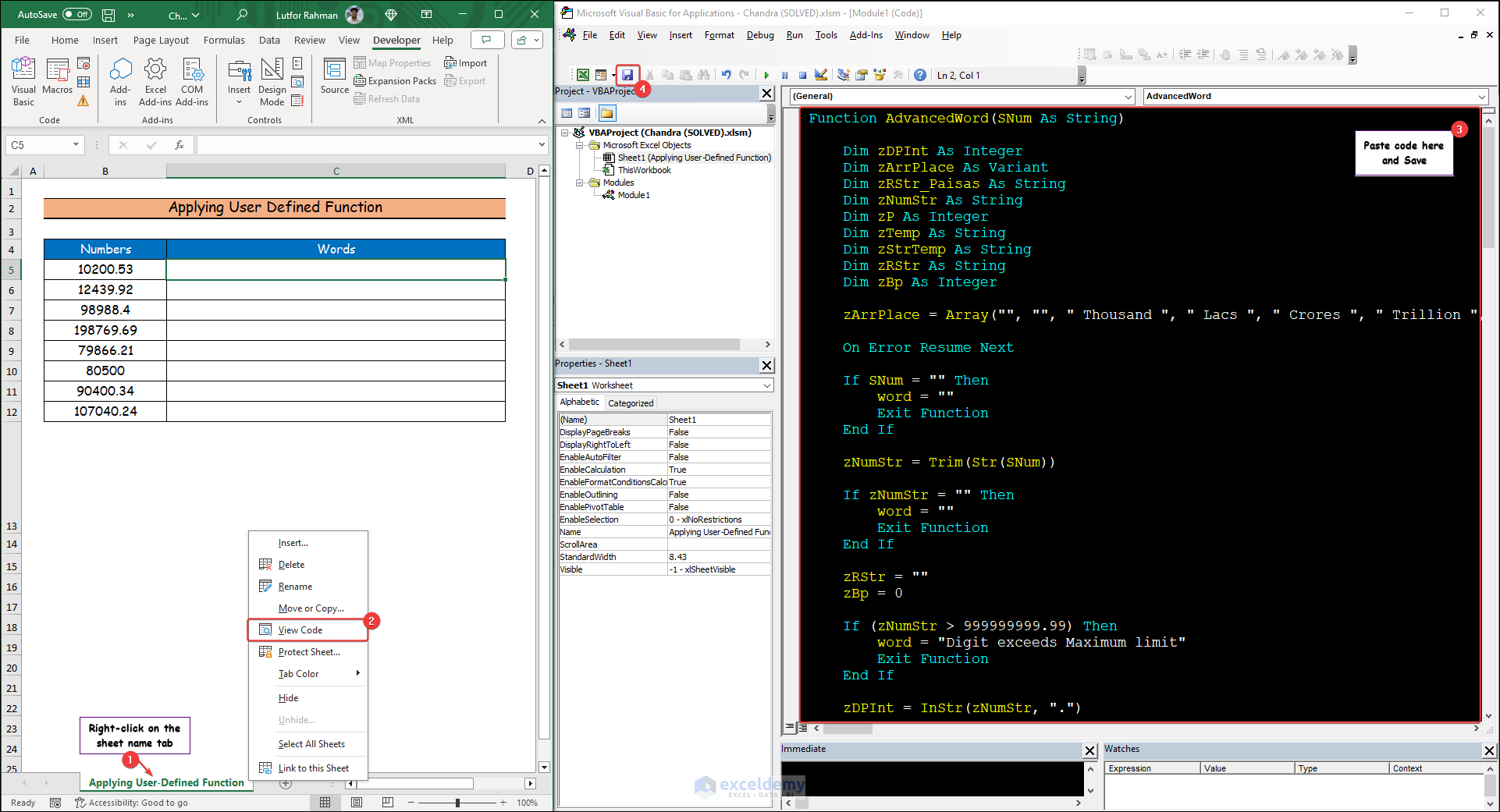The width and height of the screenshot is (1500, 812).
Task: Toggle Design Mode in the Controls group
Action: click(x=272, y=81)
